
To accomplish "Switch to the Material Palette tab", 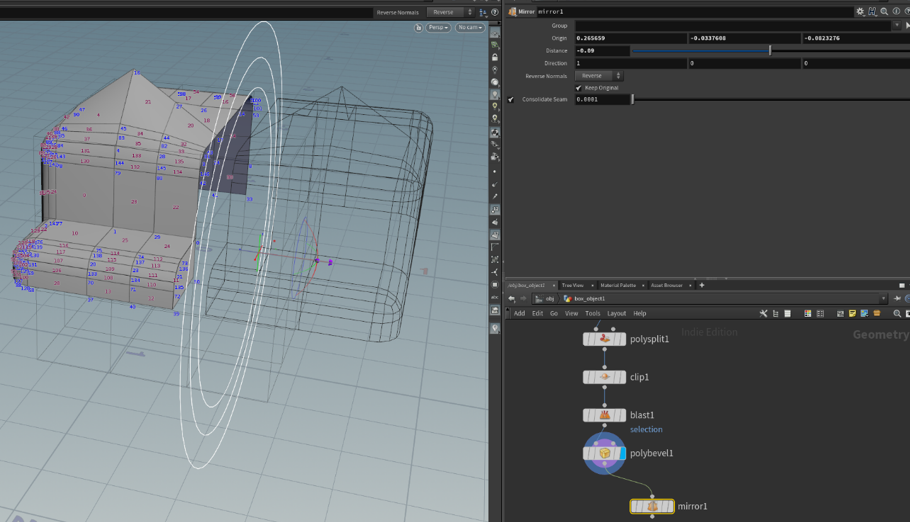I will [x=618, y=286].
